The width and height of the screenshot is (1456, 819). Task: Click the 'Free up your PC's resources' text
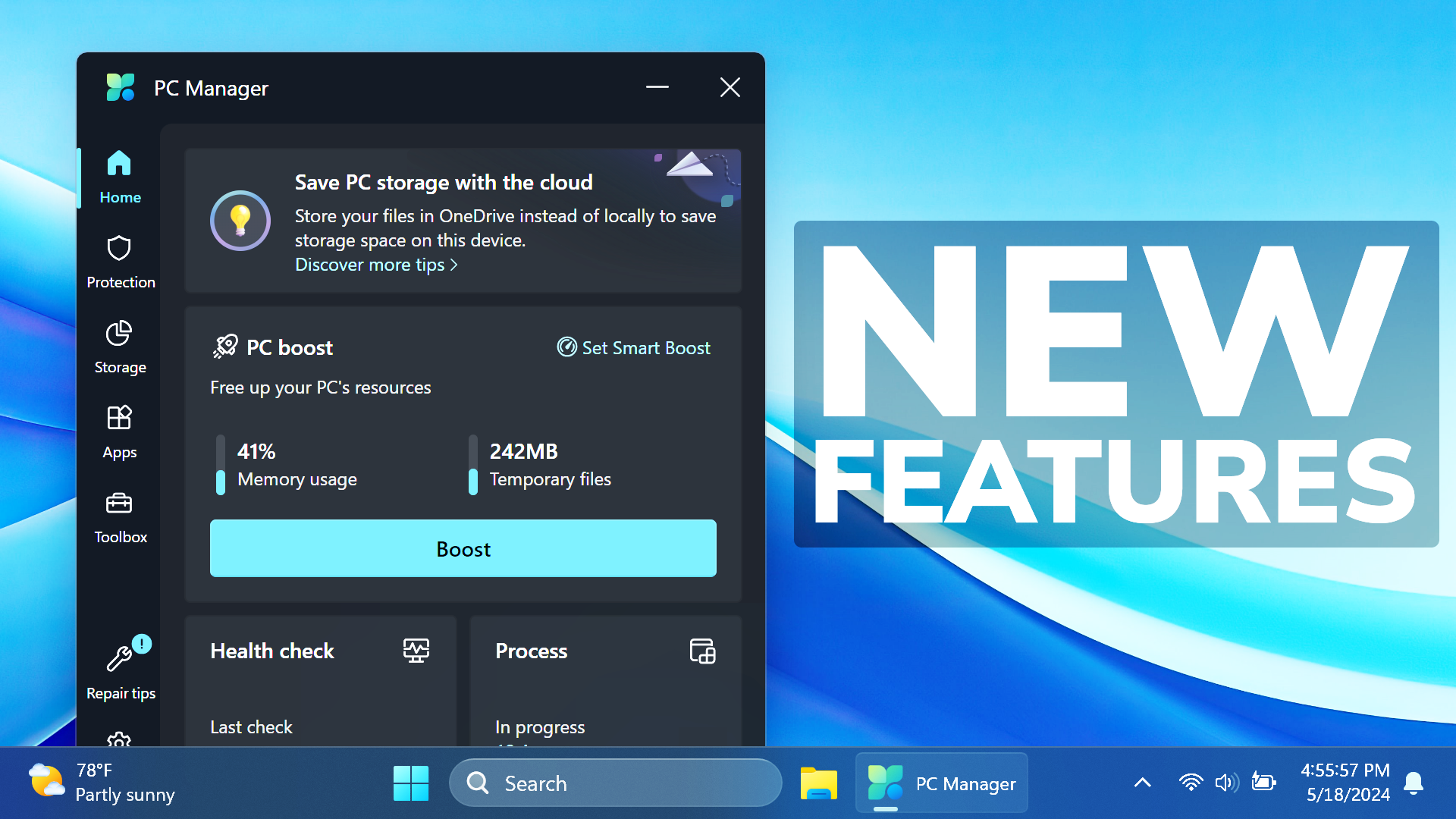click(x=320, y=388)
